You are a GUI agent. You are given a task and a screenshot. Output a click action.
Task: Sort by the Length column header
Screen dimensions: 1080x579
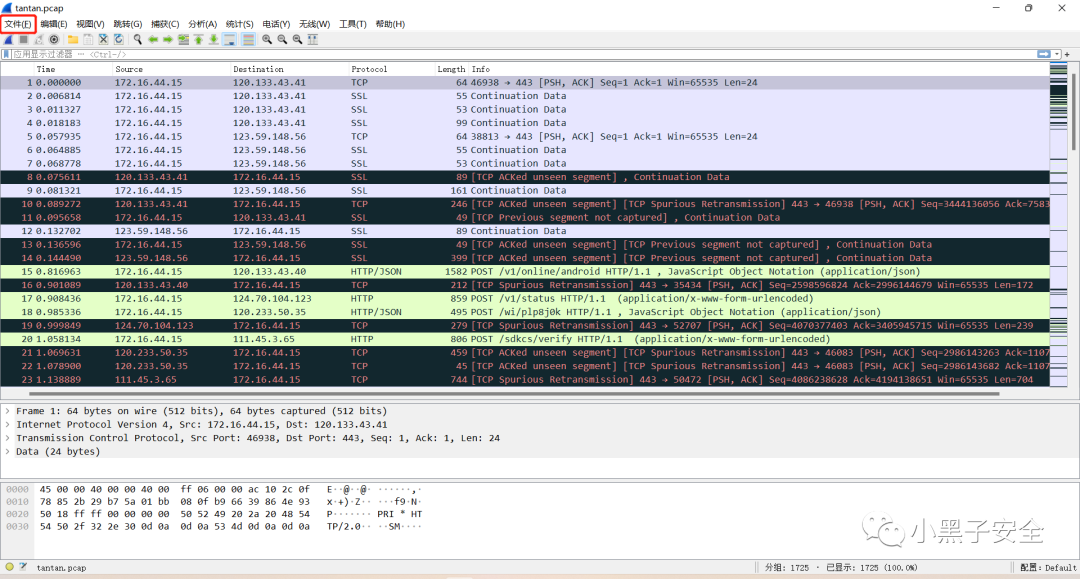(451, 69)
